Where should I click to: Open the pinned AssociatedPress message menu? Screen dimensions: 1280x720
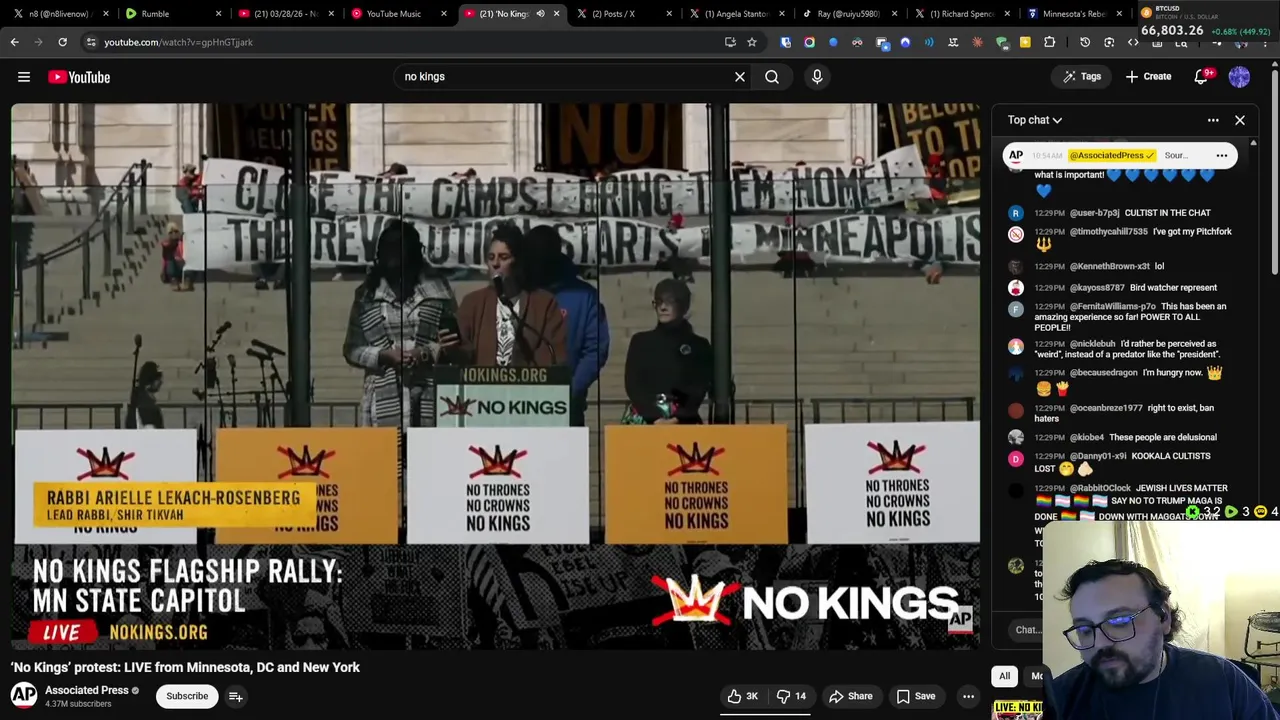(x=1221, y=156)
